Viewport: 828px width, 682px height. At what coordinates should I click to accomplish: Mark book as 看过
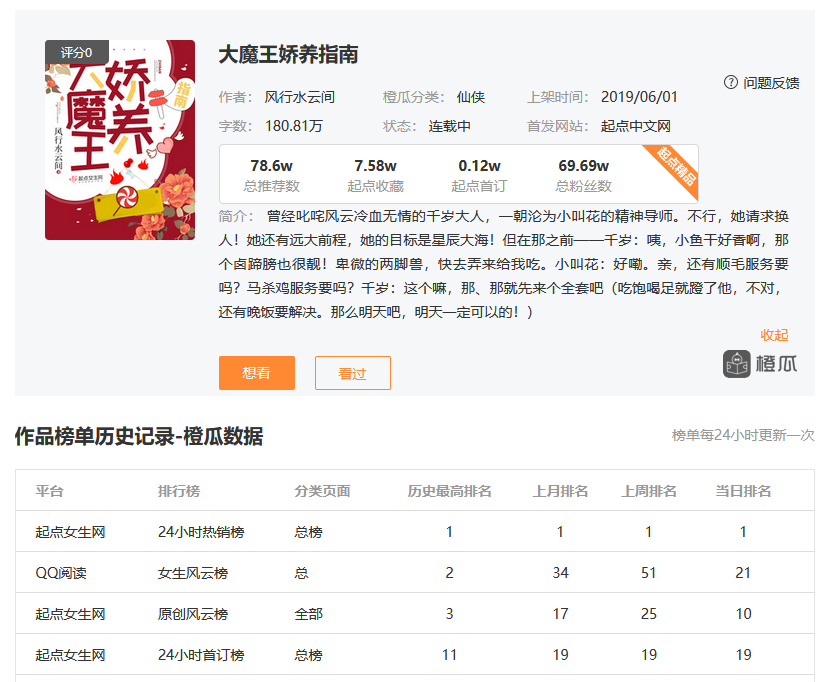pyautogui.click(x=352, y=373)
